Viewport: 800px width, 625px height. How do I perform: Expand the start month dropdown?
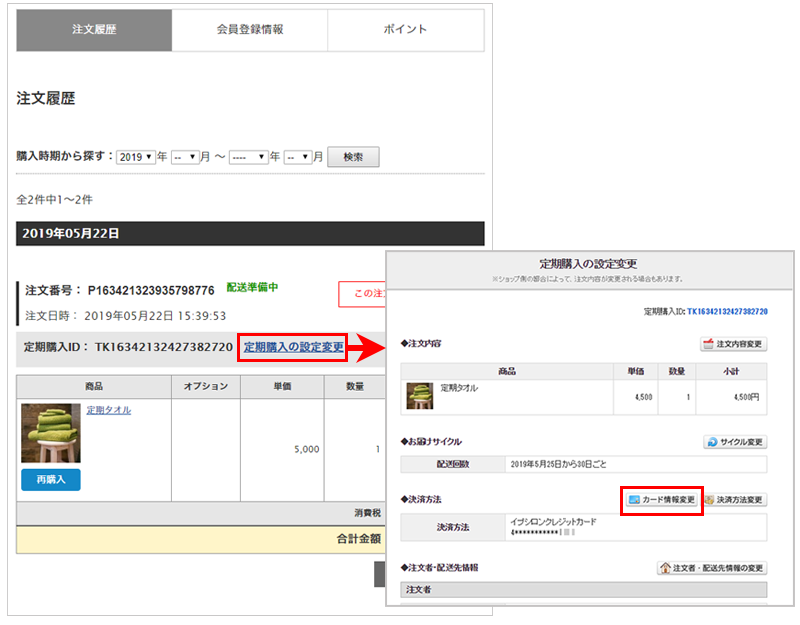point(185,157)
